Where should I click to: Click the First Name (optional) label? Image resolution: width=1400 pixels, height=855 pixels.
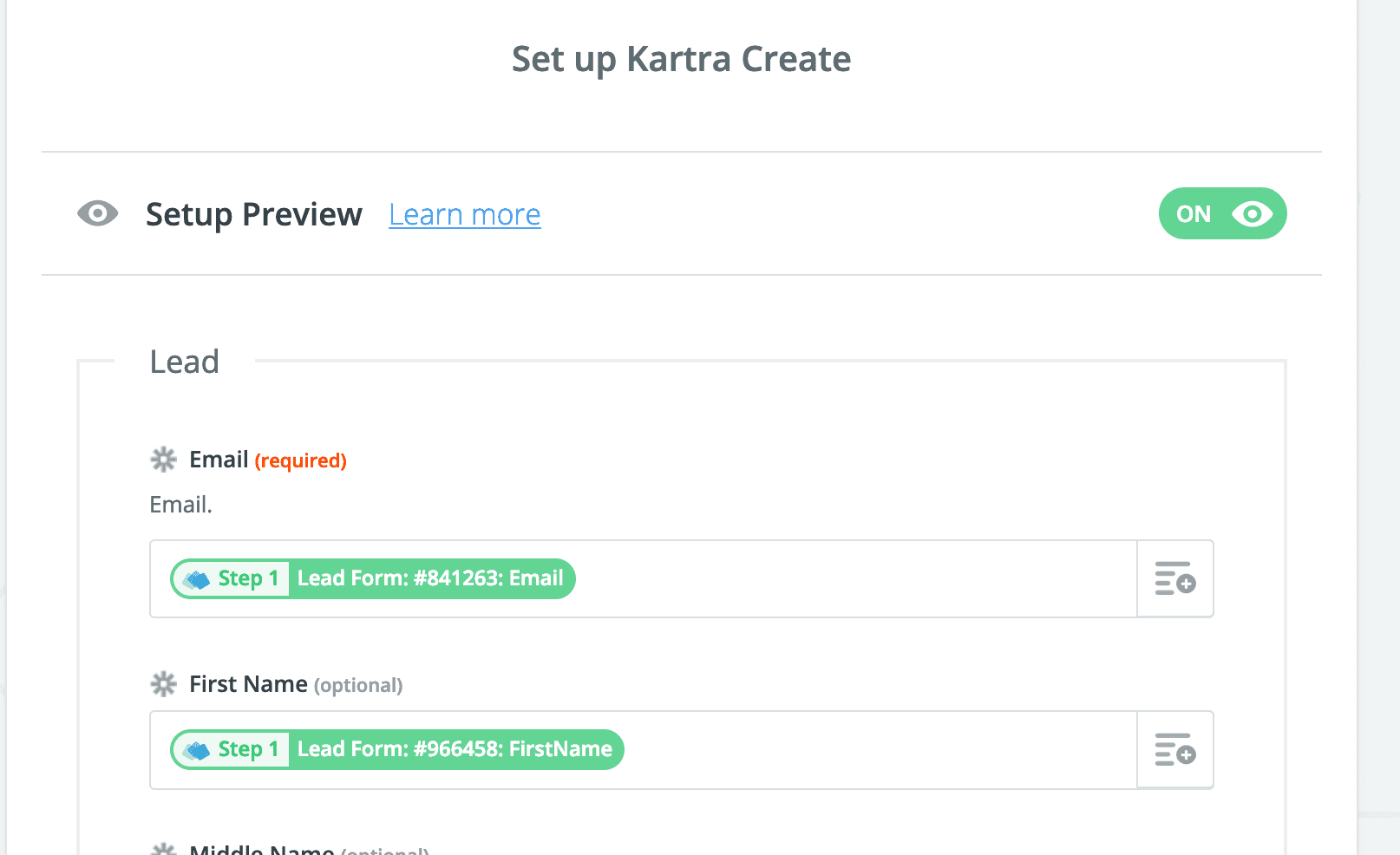[x=296, y=684]
